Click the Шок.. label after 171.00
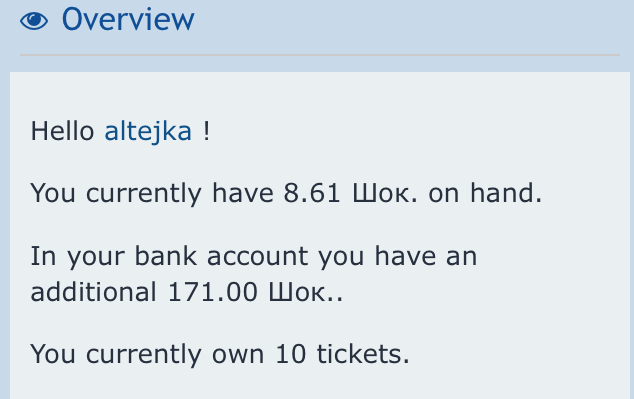The height and width of the screenshot is (399, 634). (x=306, y=292)
